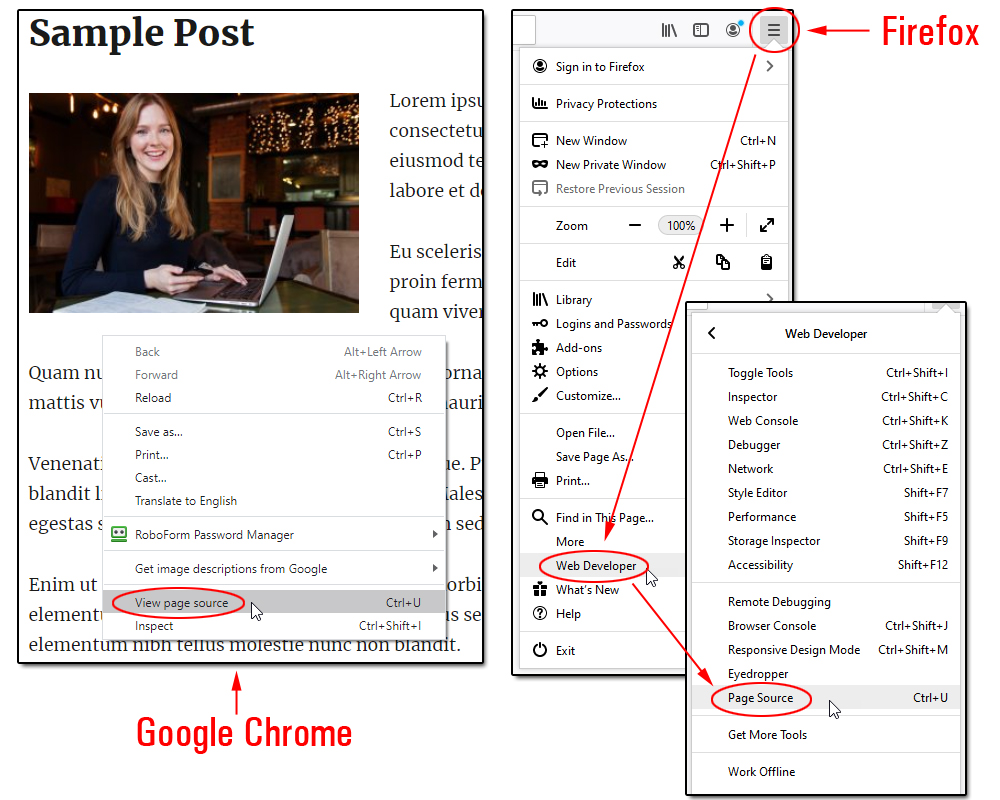Click Get image descriptions from Google

pos(274,568)
